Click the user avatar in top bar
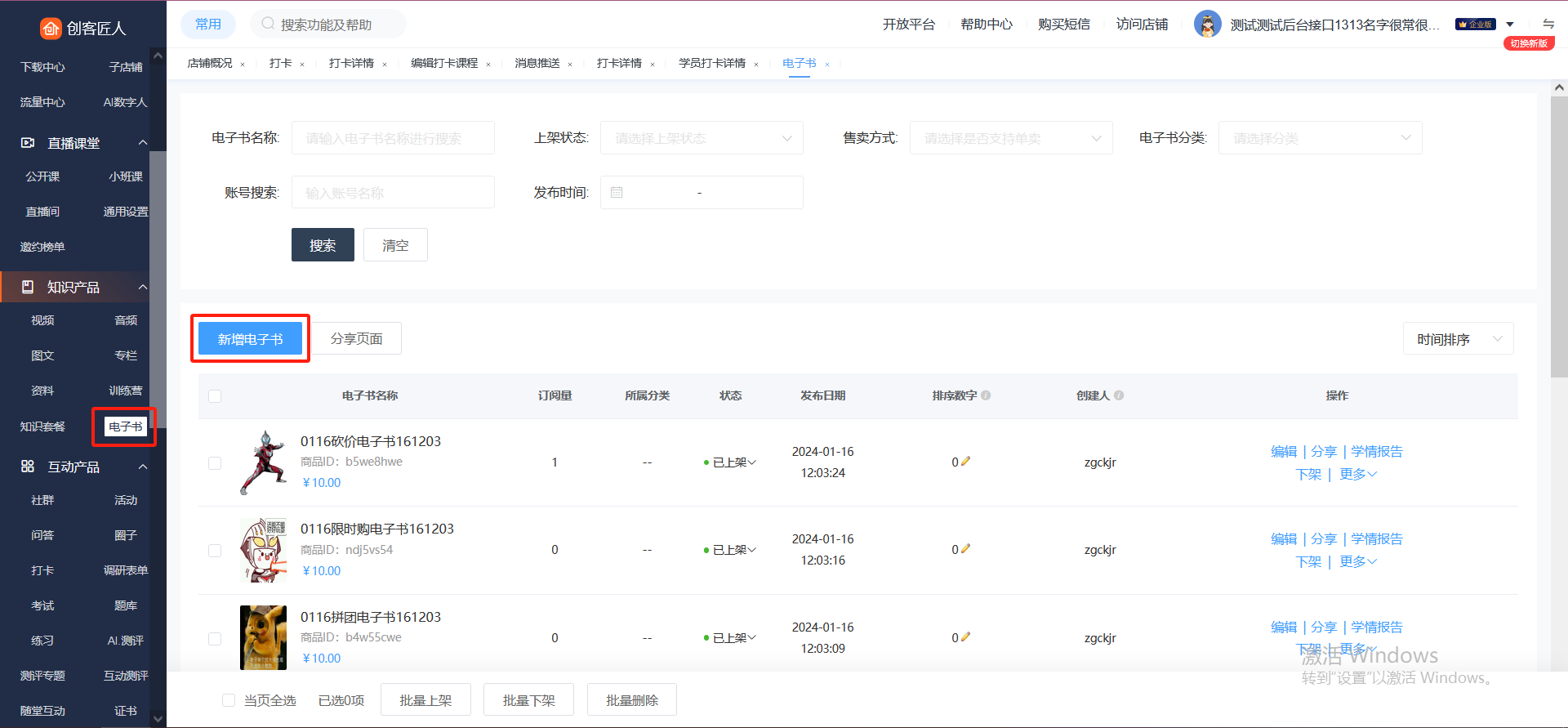 (x=1207, y=25)
